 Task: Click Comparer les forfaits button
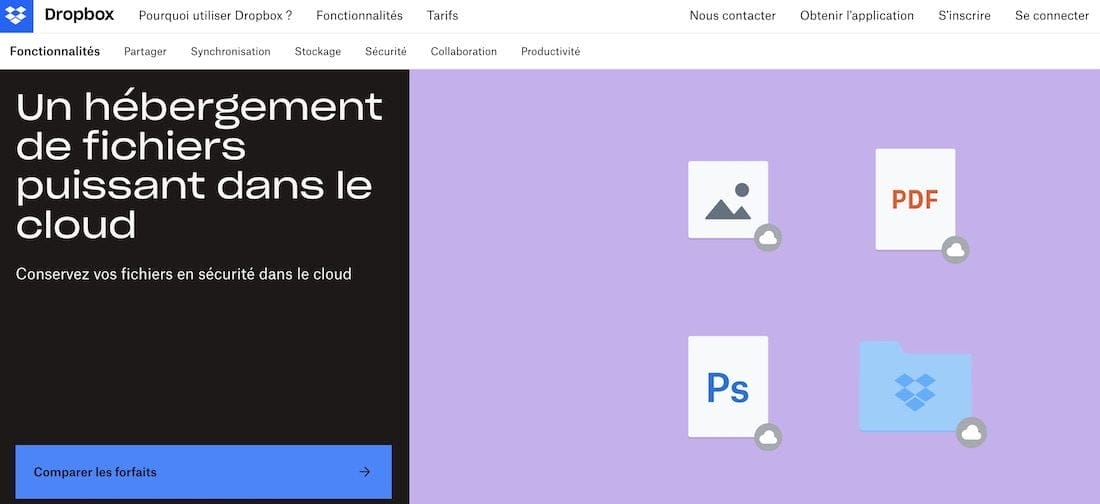[x=203, y=472]
